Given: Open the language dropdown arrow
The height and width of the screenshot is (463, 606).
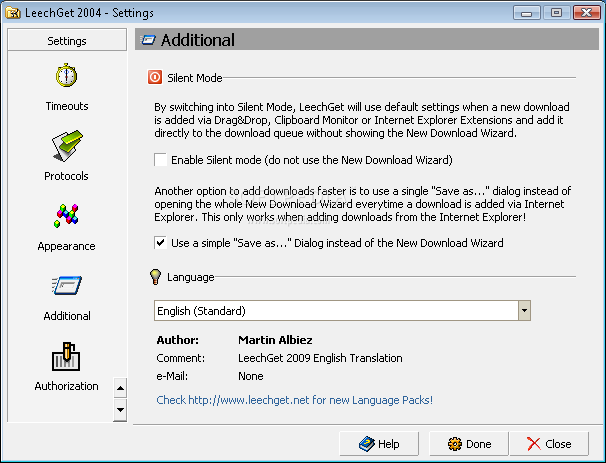Looking at the screenshot, I should pos(524,310).
